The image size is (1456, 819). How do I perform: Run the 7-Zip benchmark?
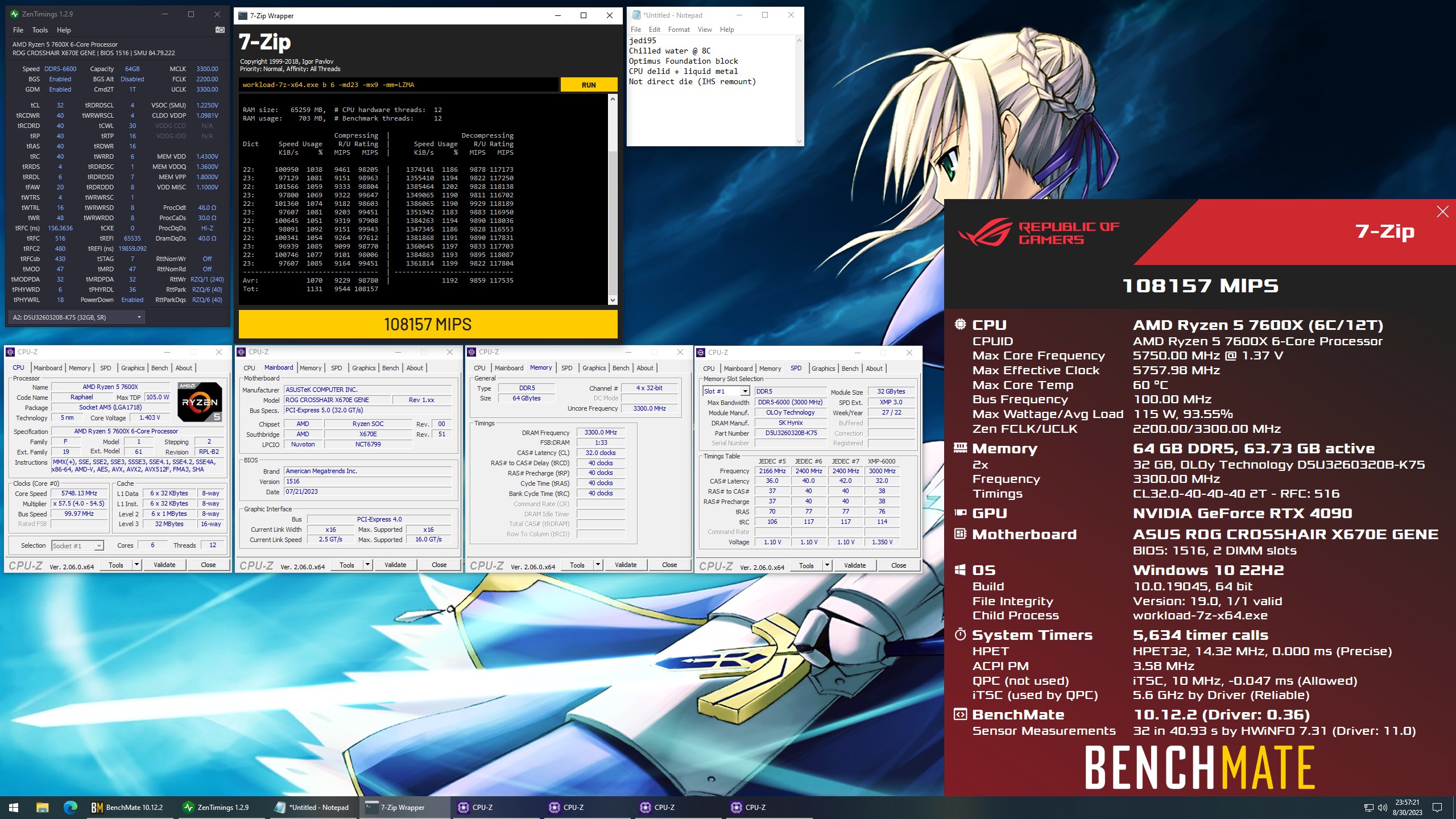(x=589, y=85)
